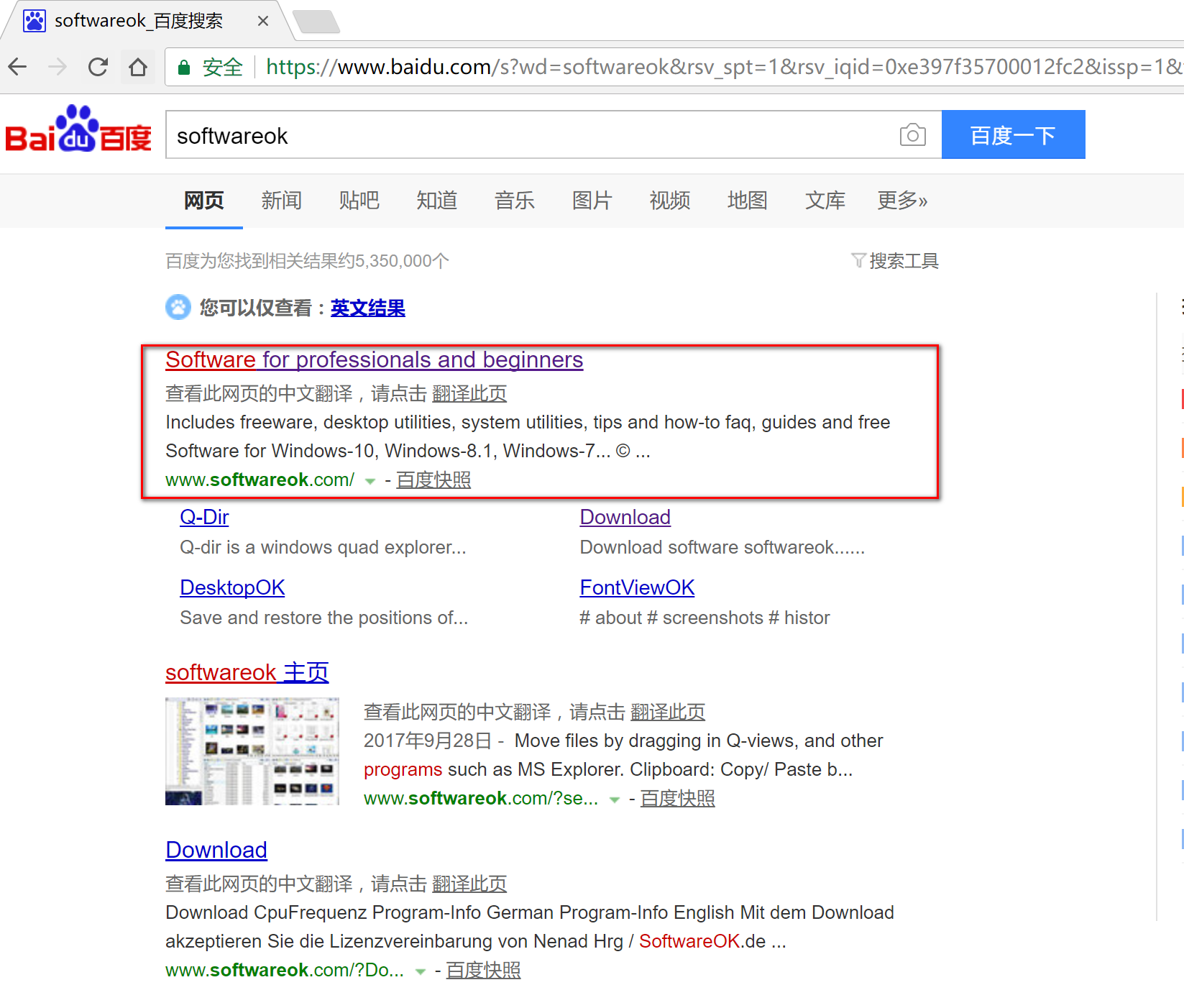The image size is (1184, 1008).
Task: Click the Baidu favicon on tab
Action: point(35,21)
